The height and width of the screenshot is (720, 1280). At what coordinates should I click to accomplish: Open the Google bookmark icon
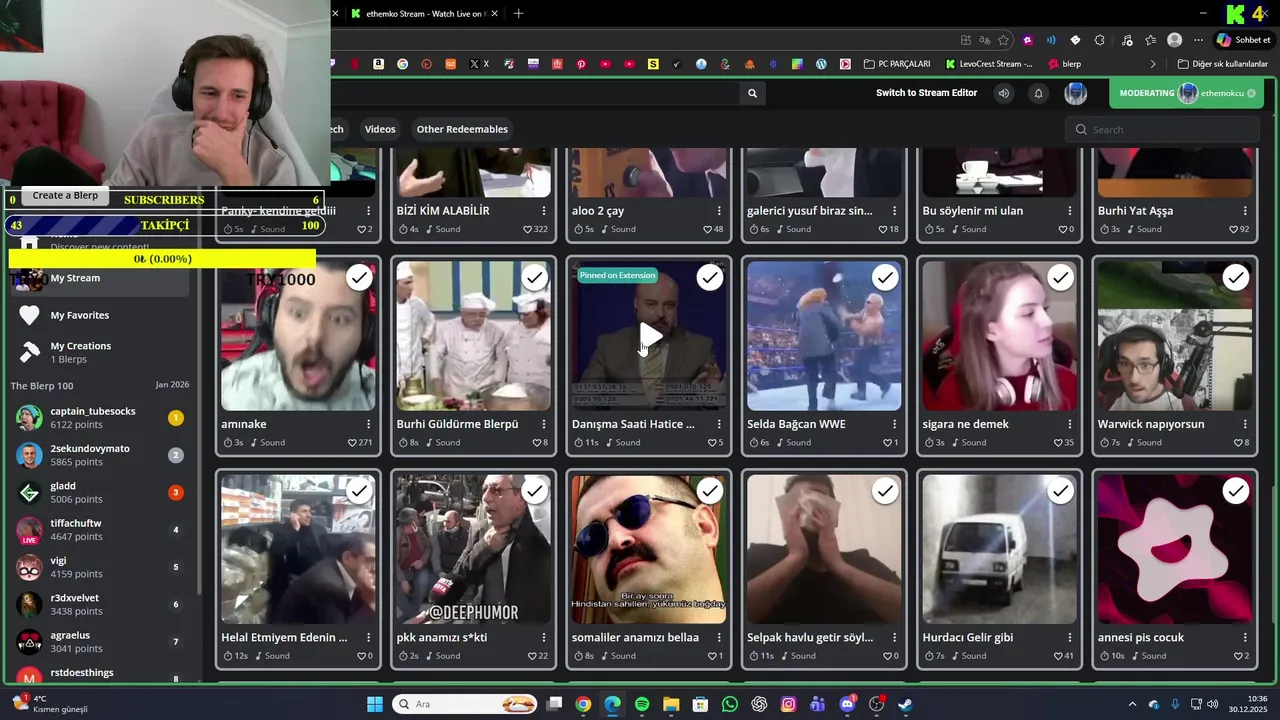[x=403, y=64]
